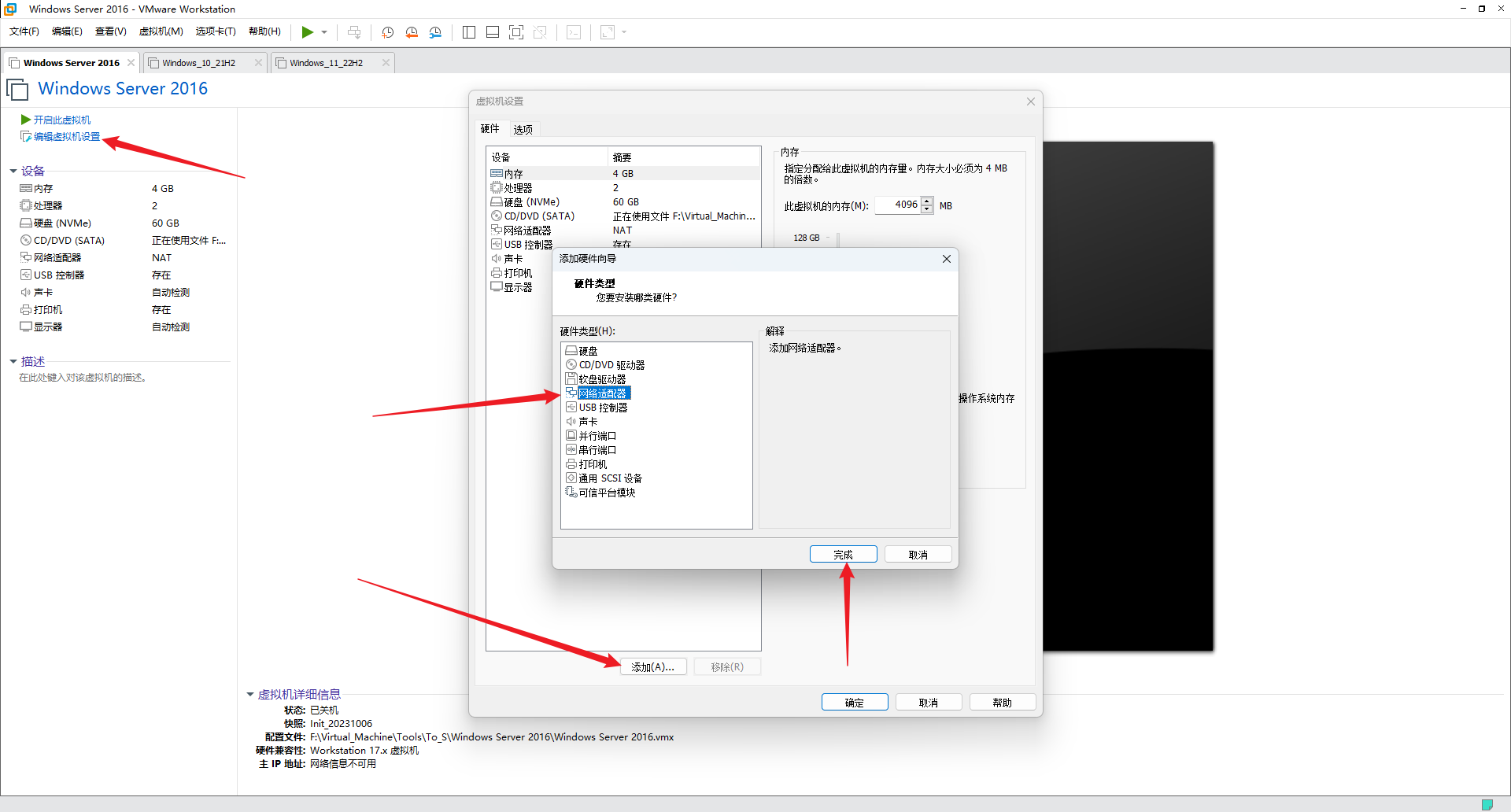Open the 查看(V) menu

(111, 31)
